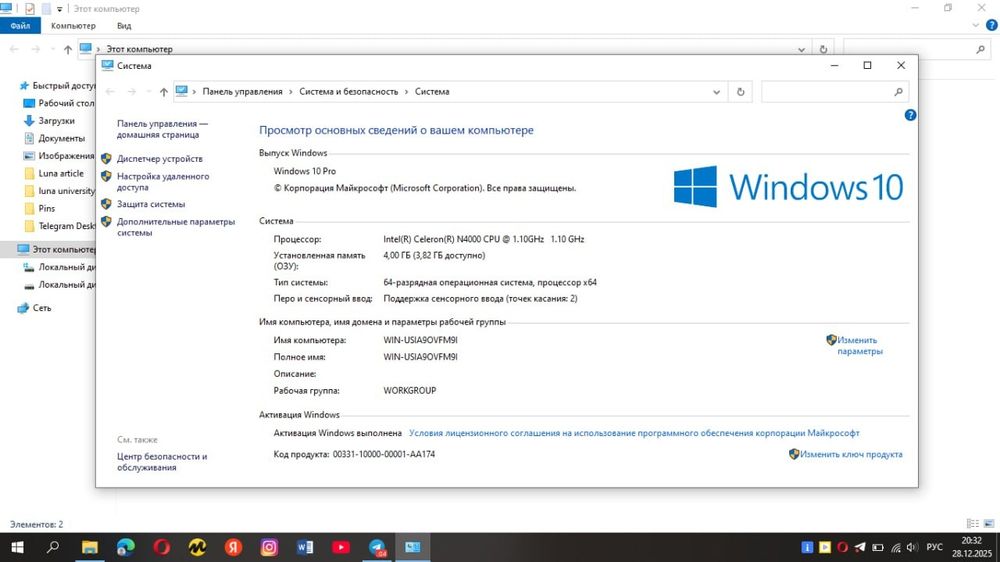Image resolution: width=1000 pixels, height=562 pixels.
Task: Open Защита системы link
Action: coord(151,204)
